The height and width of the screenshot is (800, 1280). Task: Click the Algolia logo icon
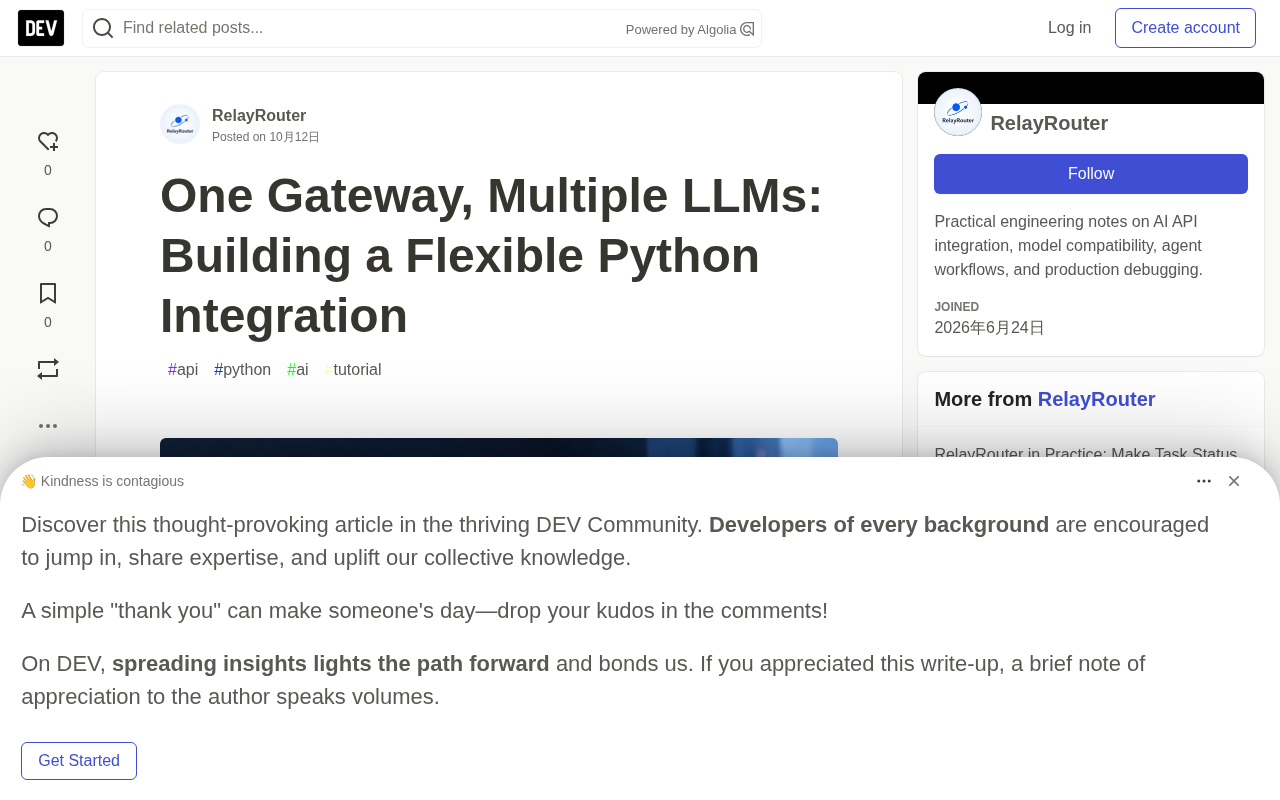tap(747, 29)
